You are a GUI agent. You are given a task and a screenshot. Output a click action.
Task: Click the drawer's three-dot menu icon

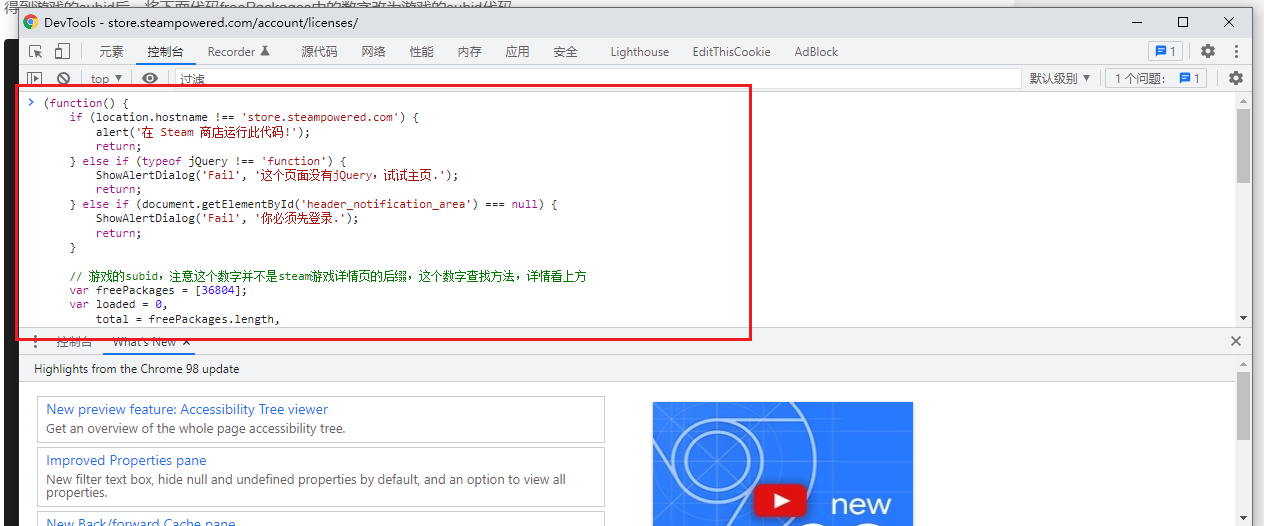pos(35,342)
